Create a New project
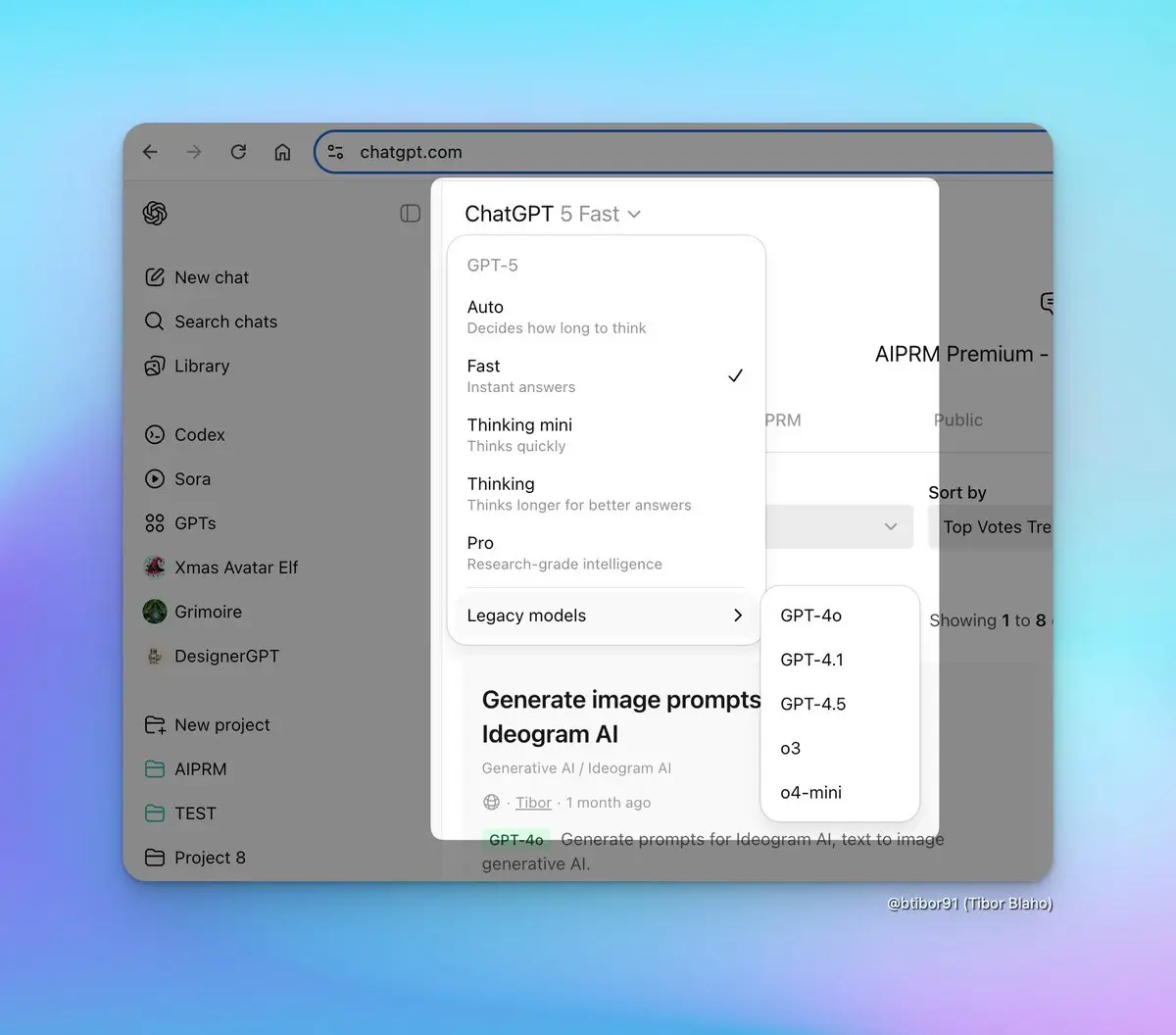The height and width of the screenshot is (1035, 1176). pos(208,725)
